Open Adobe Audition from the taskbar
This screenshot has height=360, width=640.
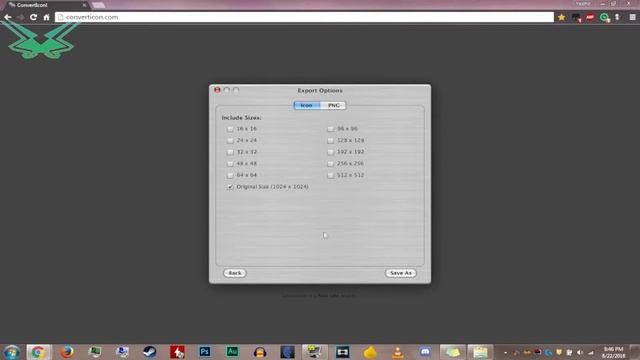pyautogui.click(x=232, y=352)
